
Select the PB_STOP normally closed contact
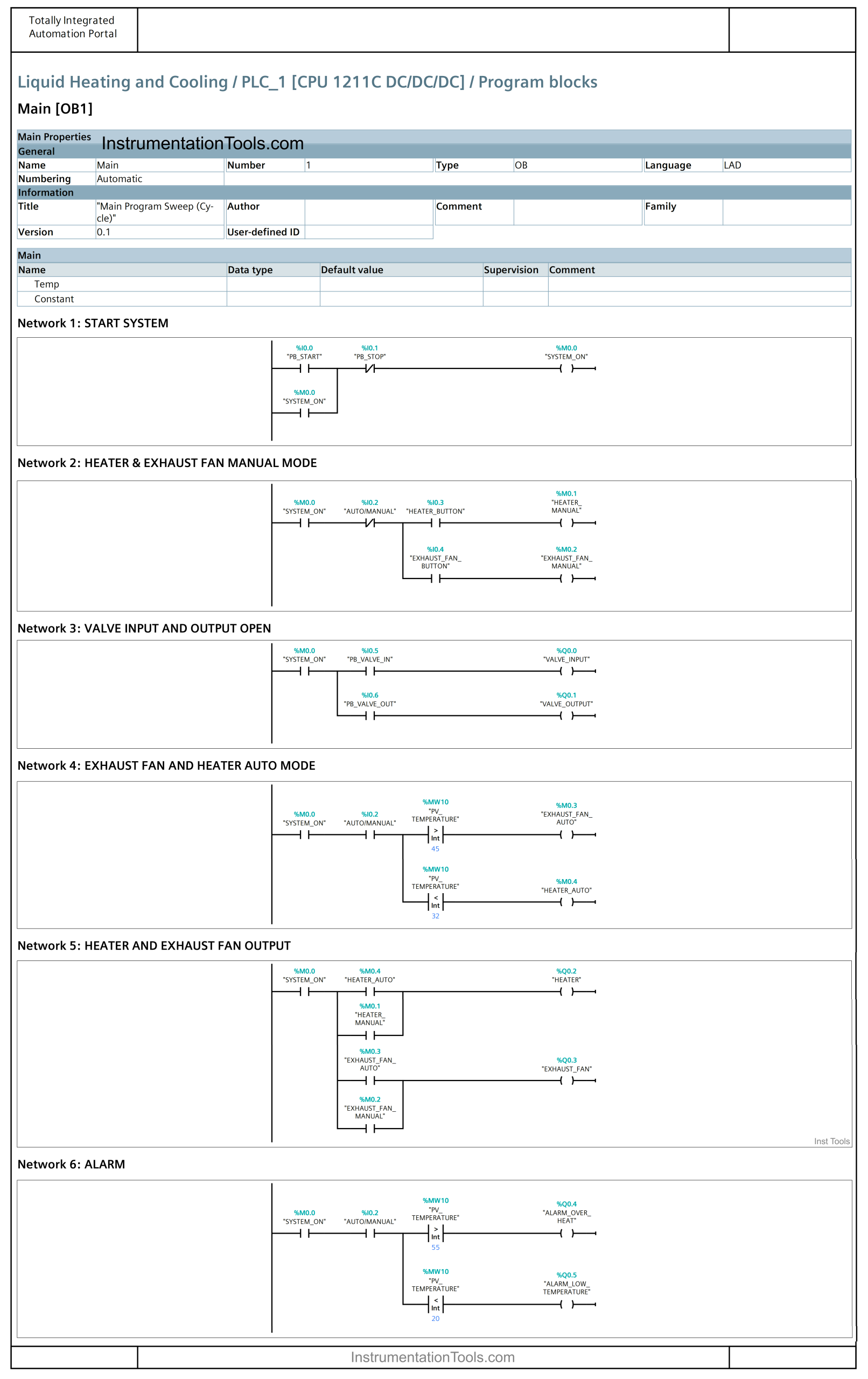point(370,369)
